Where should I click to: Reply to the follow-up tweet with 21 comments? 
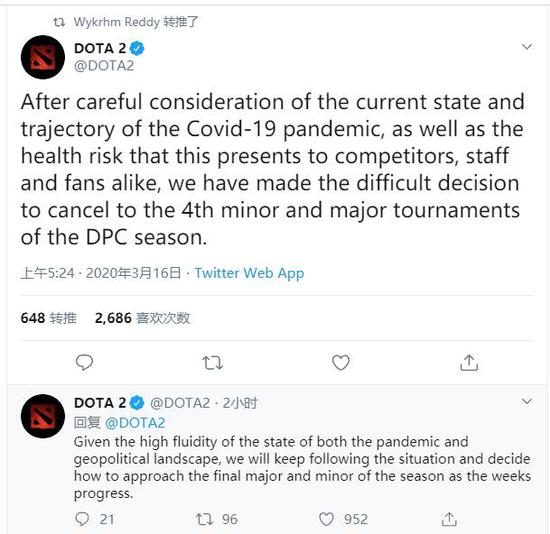coord(82,519)
